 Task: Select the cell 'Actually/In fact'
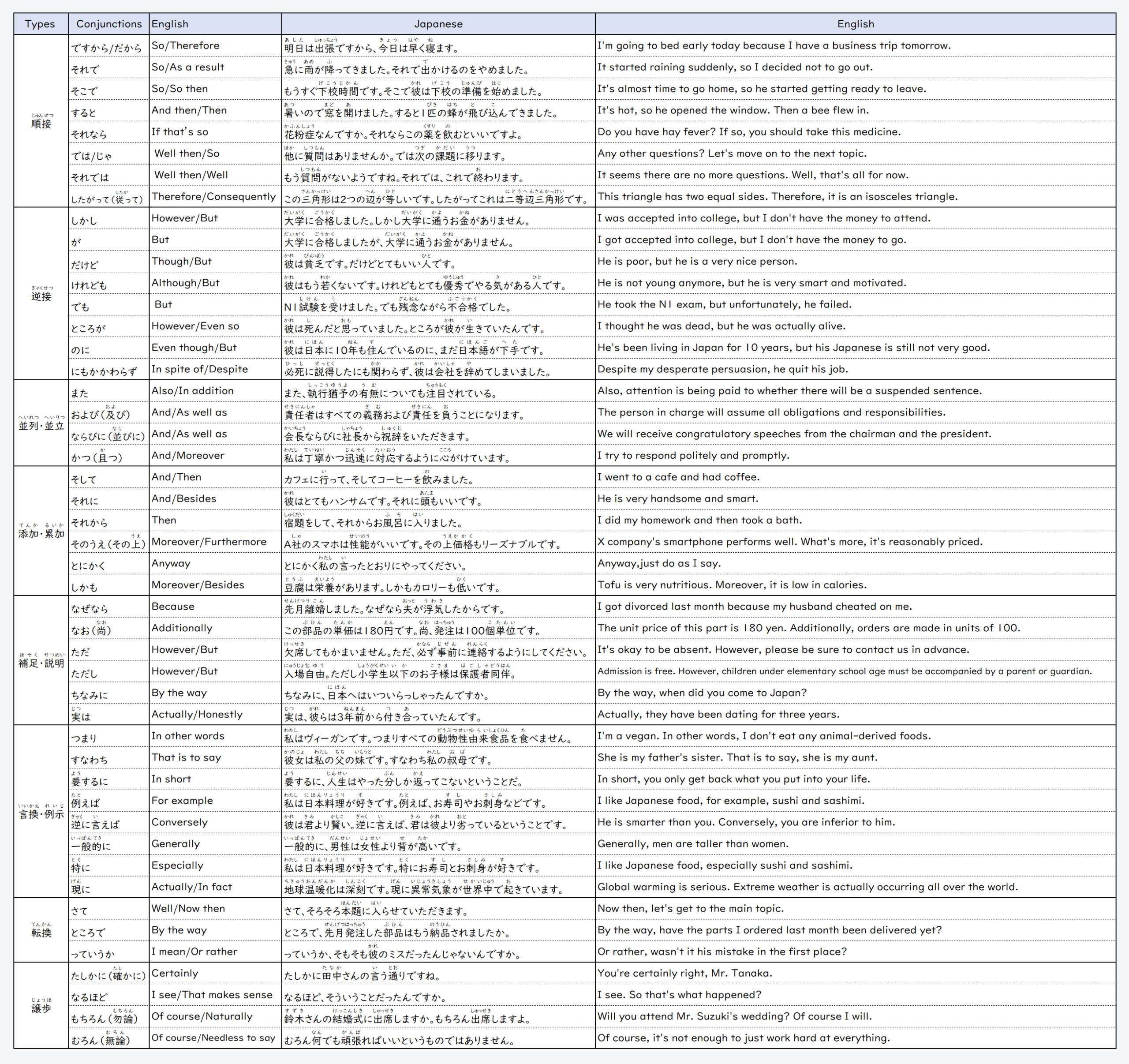tap(215, 888)
